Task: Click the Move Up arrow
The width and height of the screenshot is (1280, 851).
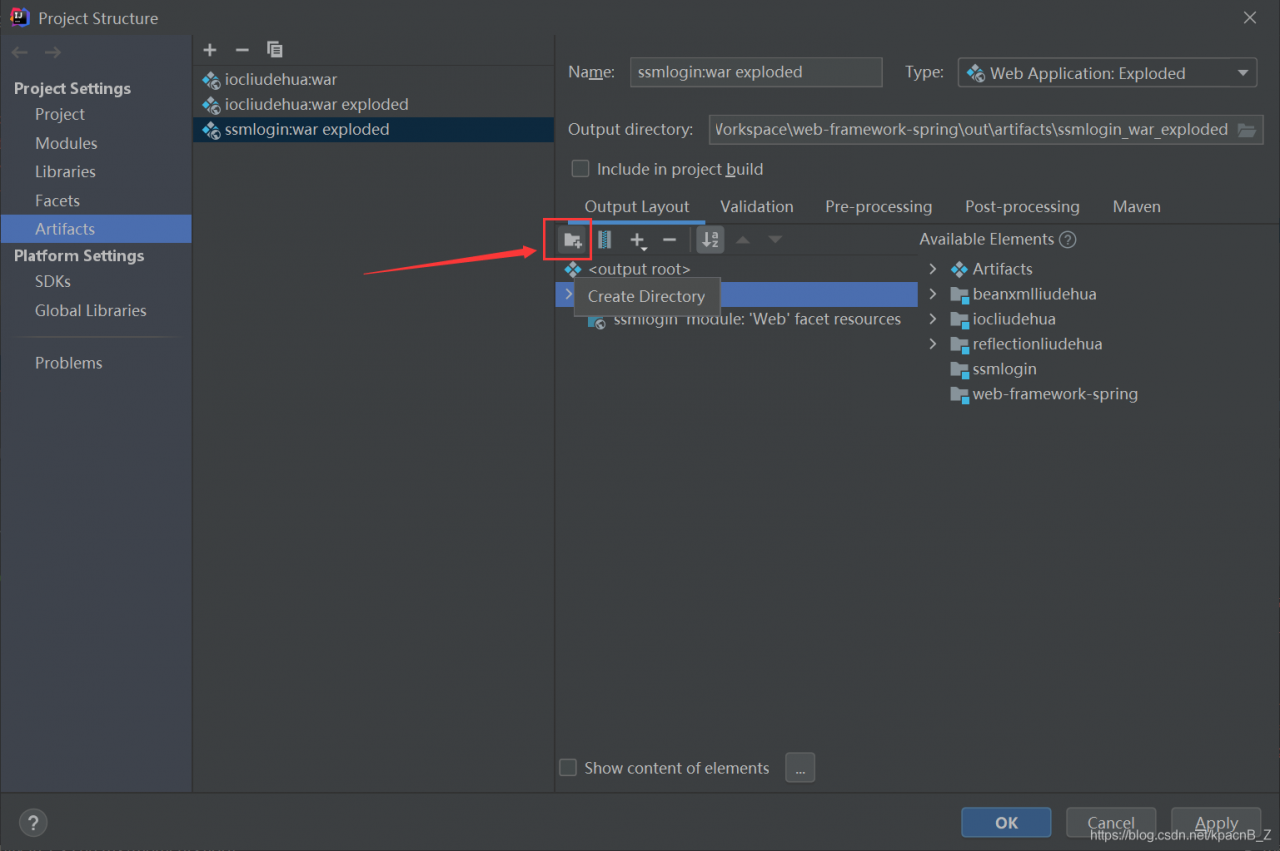Action: [743, 240]
